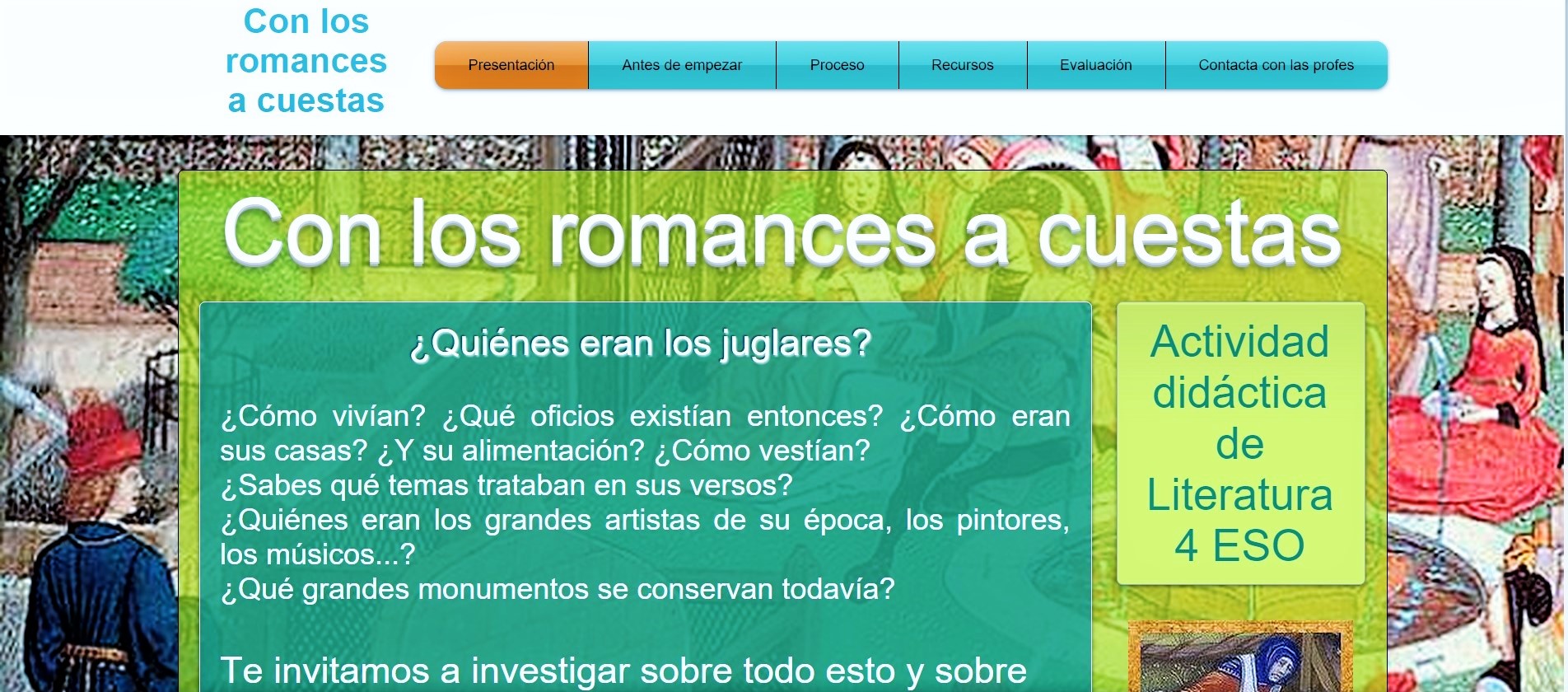Click the line '¿Cómo vivían? ¿Qué oficios existían entonces?'
The height and width of the screenshot is (692, 1568).
tap(552, 416)
